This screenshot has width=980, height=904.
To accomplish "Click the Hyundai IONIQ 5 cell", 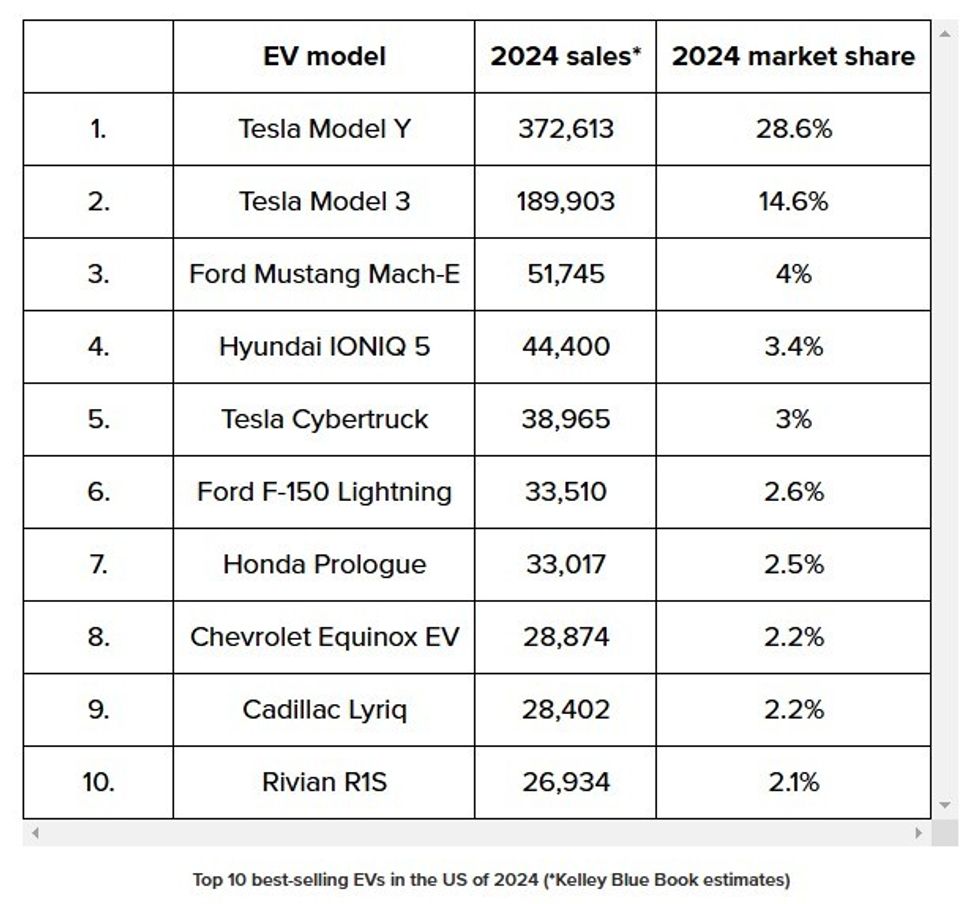I will pyautogui.click(x=324, y=347).
